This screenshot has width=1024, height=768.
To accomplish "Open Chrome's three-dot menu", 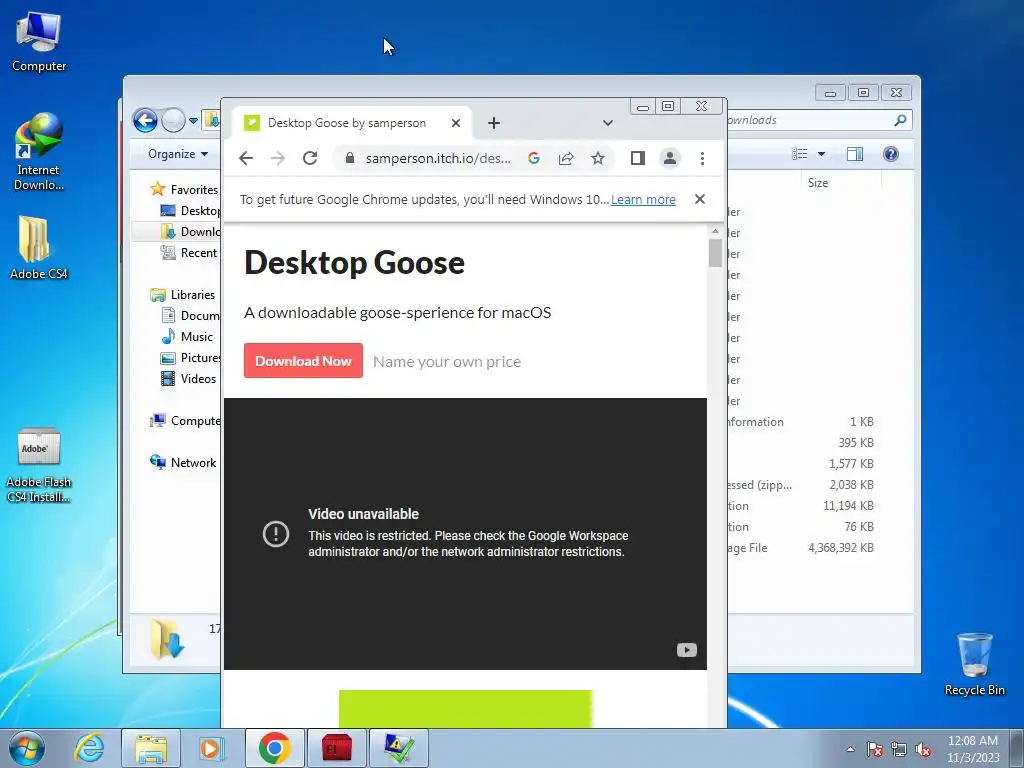I will pyautogui.click(x=702, y=158).
